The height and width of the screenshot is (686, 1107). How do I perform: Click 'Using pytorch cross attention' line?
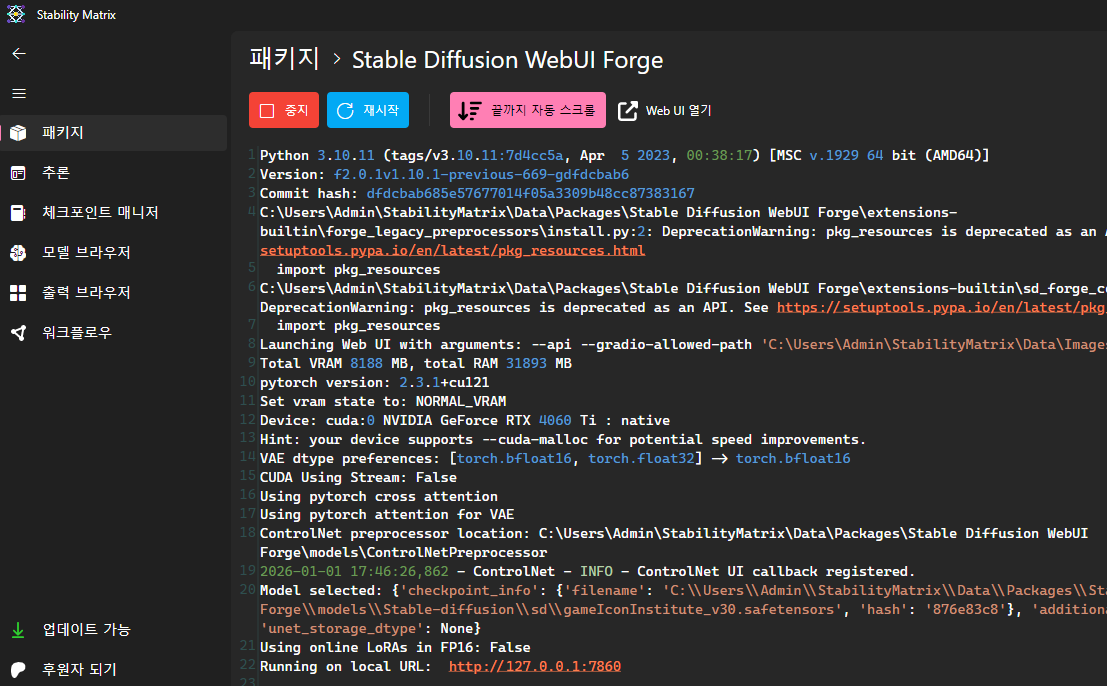[378, 497]
